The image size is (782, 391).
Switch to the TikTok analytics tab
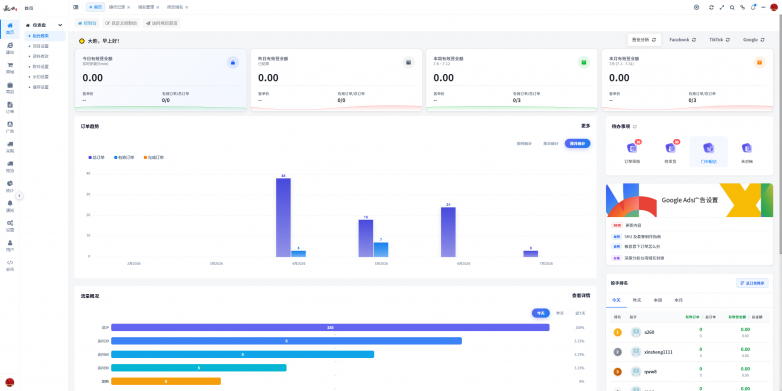(720, 39)
